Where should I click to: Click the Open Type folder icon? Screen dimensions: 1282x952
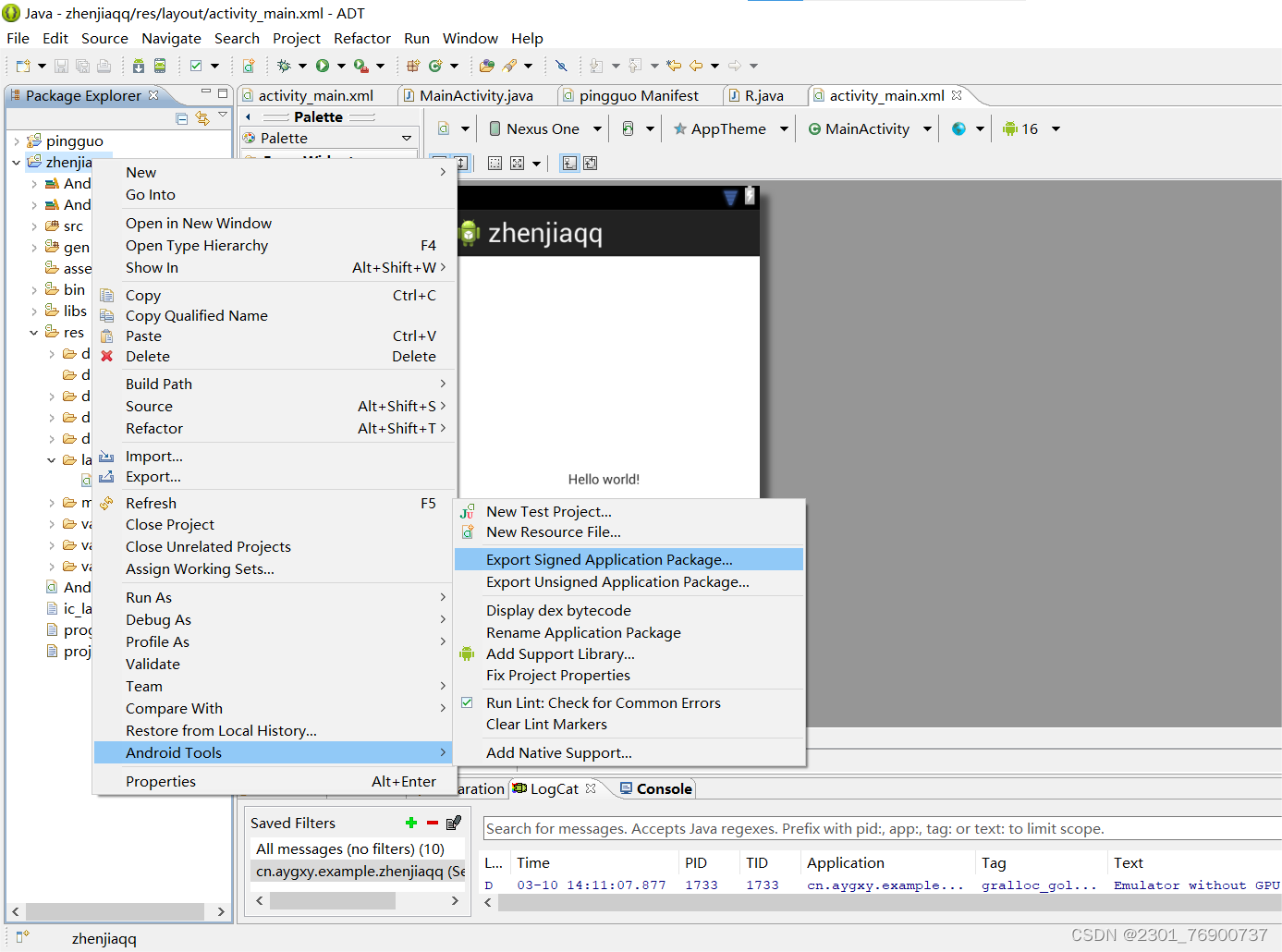click(487, 66)
